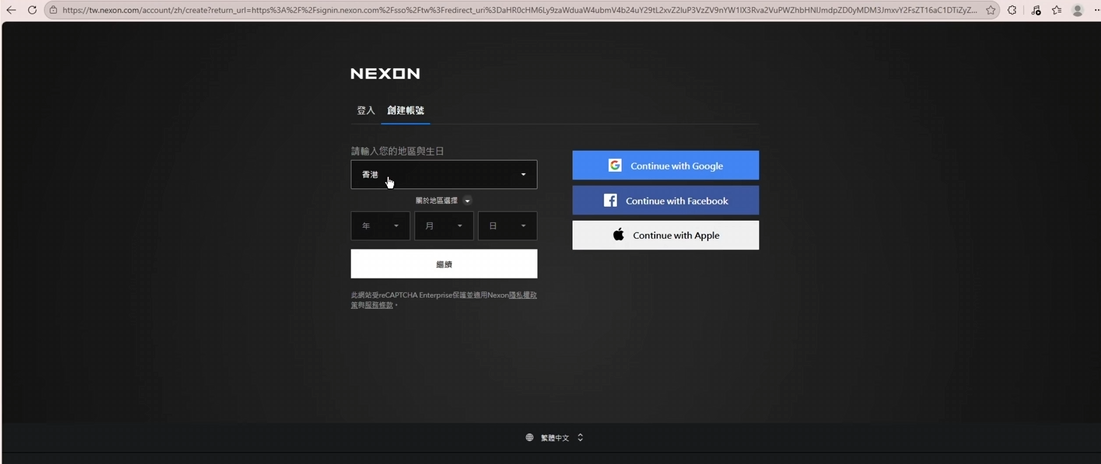The image size is (1101, 464).
Task: Expand the 關於地區選擇 info chevron
Action: 467,201
